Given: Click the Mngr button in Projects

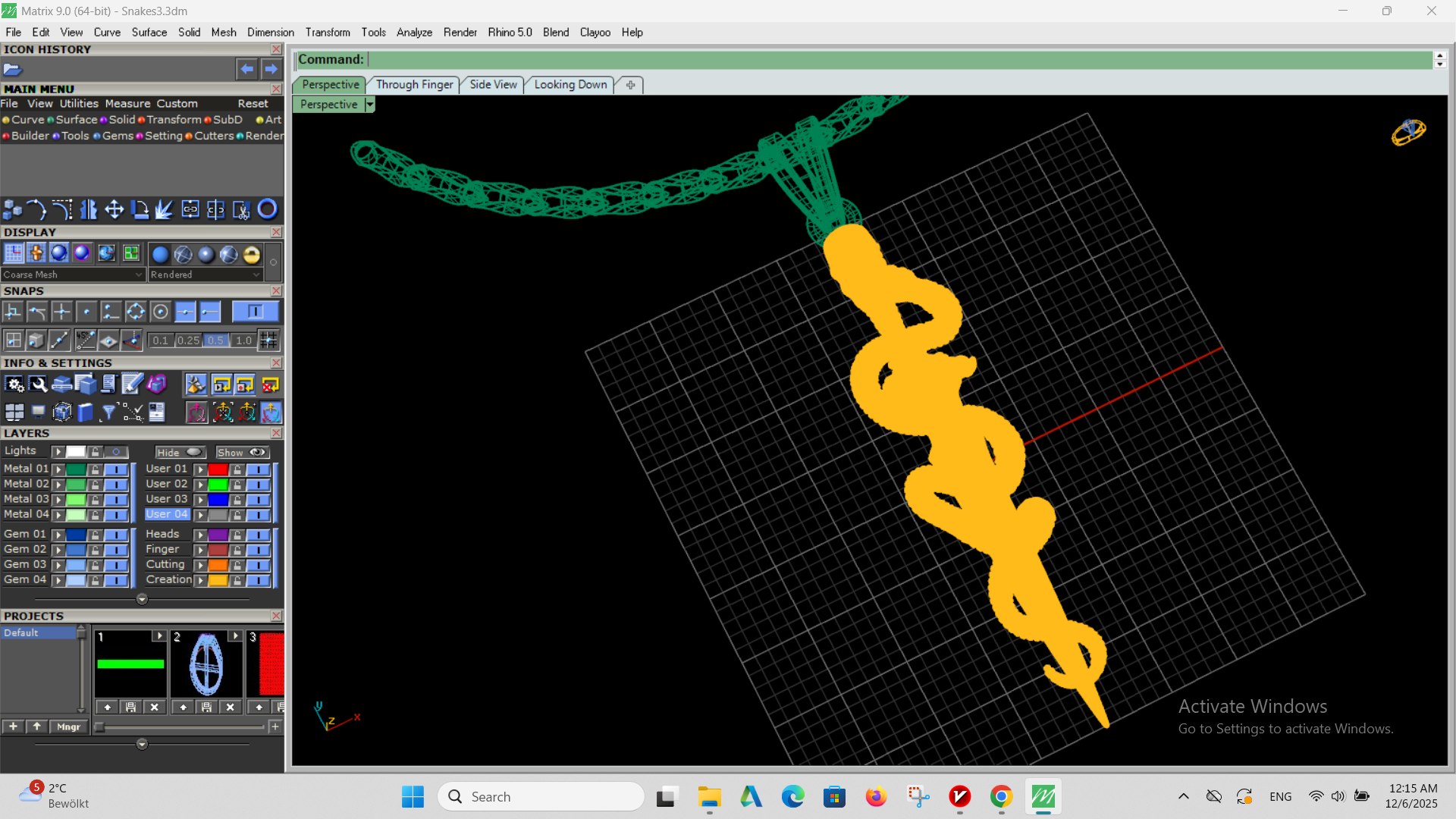Looking at the screenshot, I should tap(68, 726).
